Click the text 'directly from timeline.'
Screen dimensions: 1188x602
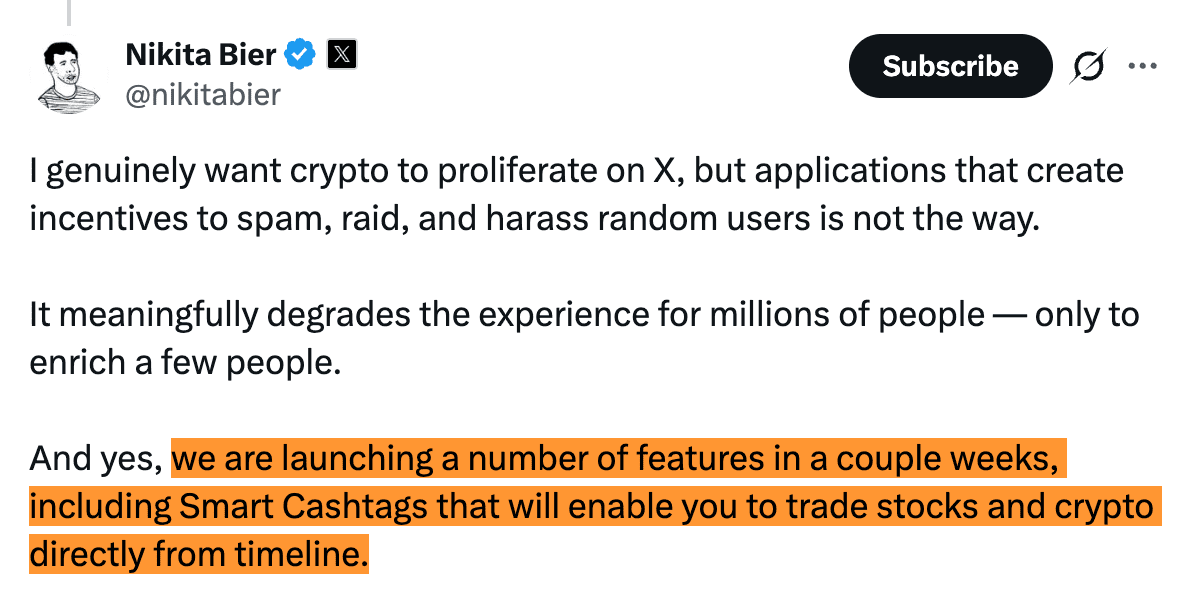199,553
